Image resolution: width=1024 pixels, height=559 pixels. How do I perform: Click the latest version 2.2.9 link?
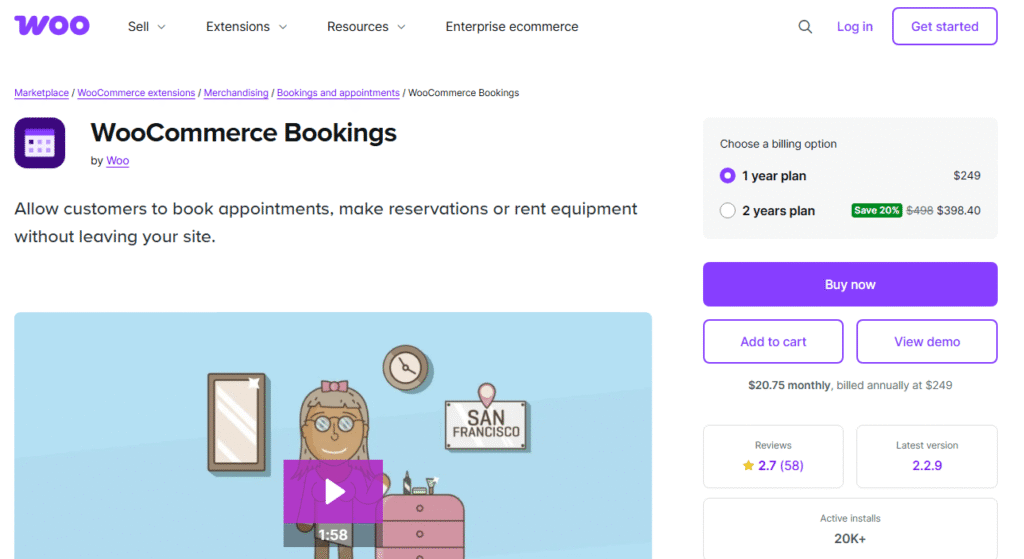[927, 466]
